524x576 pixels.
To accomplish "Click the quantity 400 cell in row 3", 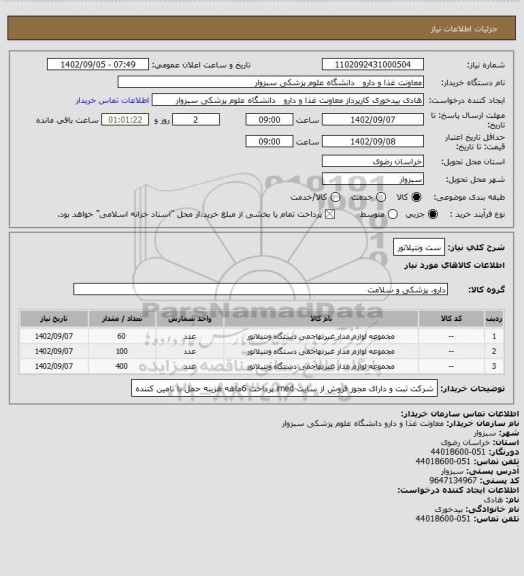I will (122, 366).
